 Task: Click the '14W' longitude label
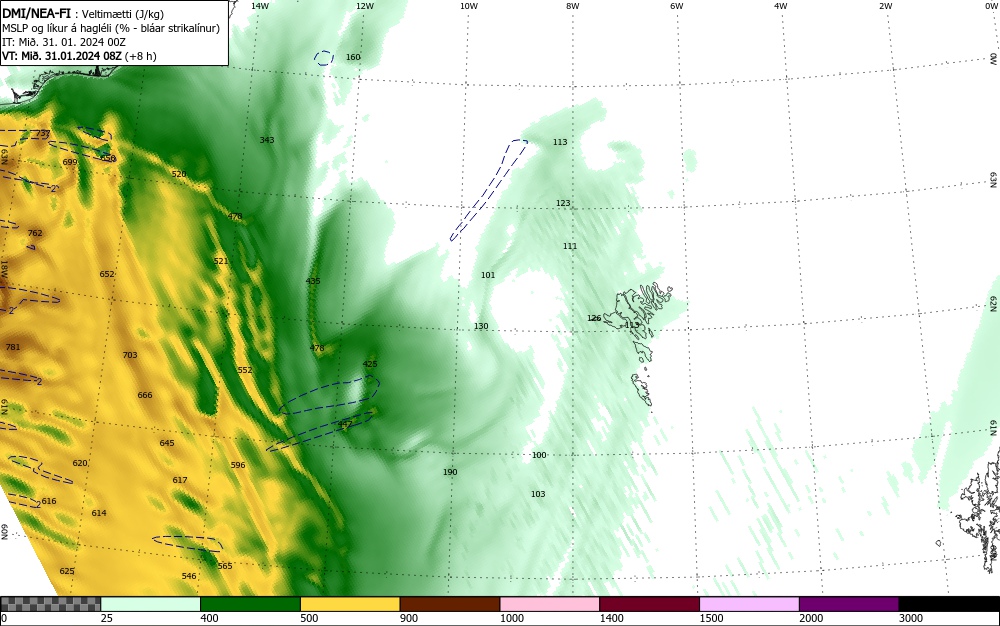(x=260, y=6)
